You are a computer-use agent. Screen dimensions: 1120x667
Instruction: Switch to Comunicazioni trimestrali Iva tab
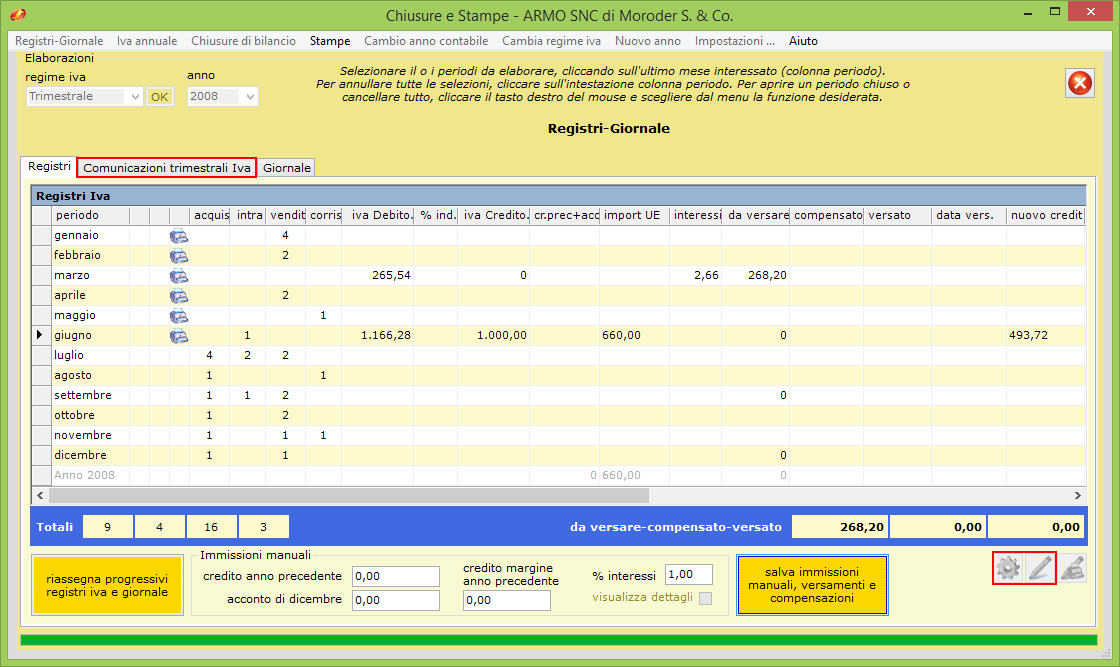point(167,168)
